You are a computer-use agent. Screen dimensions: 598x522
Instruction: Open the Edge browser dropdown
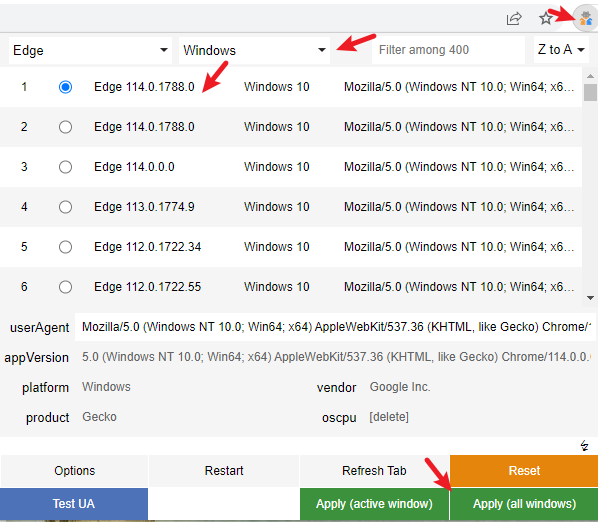[90, 50]
